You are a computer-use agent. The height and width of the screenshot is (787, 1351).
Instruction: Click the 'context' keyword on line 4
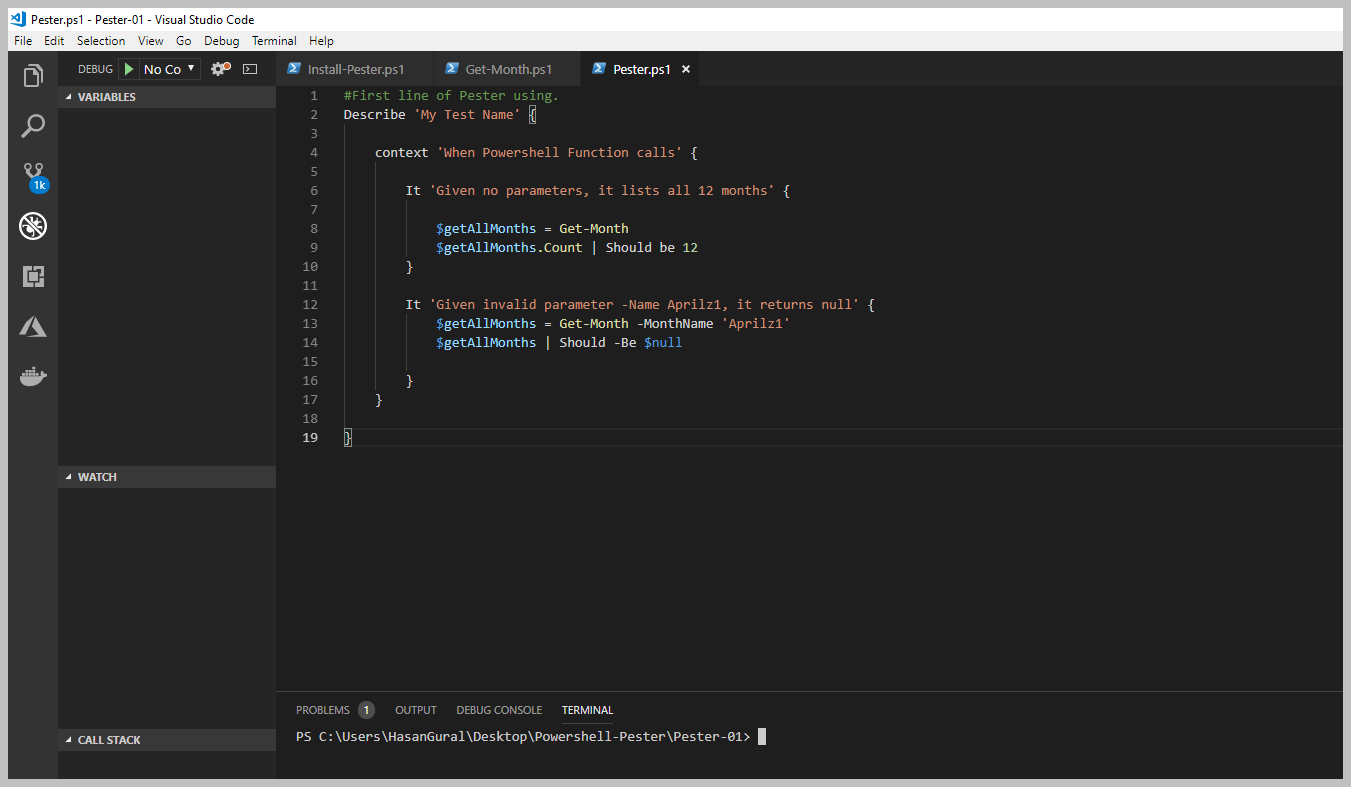pyautogui.click(x=402, y=152)
